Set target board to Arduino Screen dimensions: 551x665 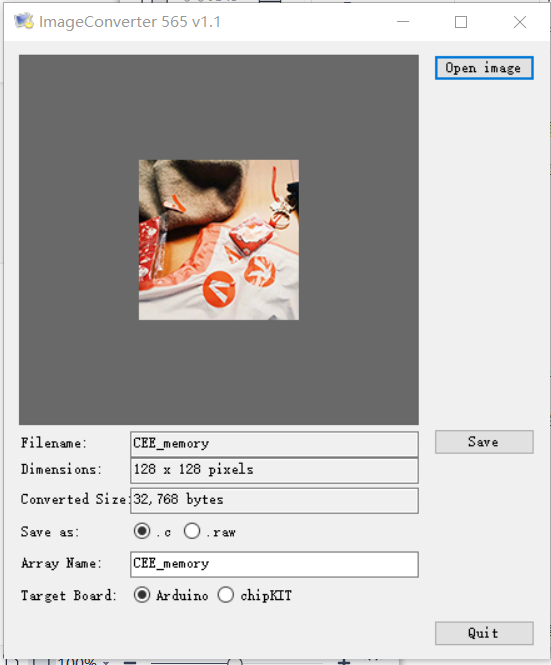142,595
